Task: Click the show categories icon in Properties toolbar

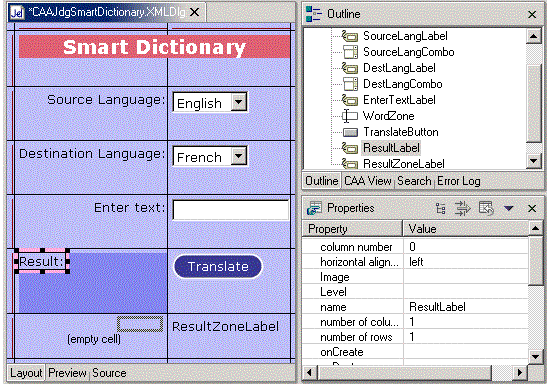Action: tap(441, 208)
